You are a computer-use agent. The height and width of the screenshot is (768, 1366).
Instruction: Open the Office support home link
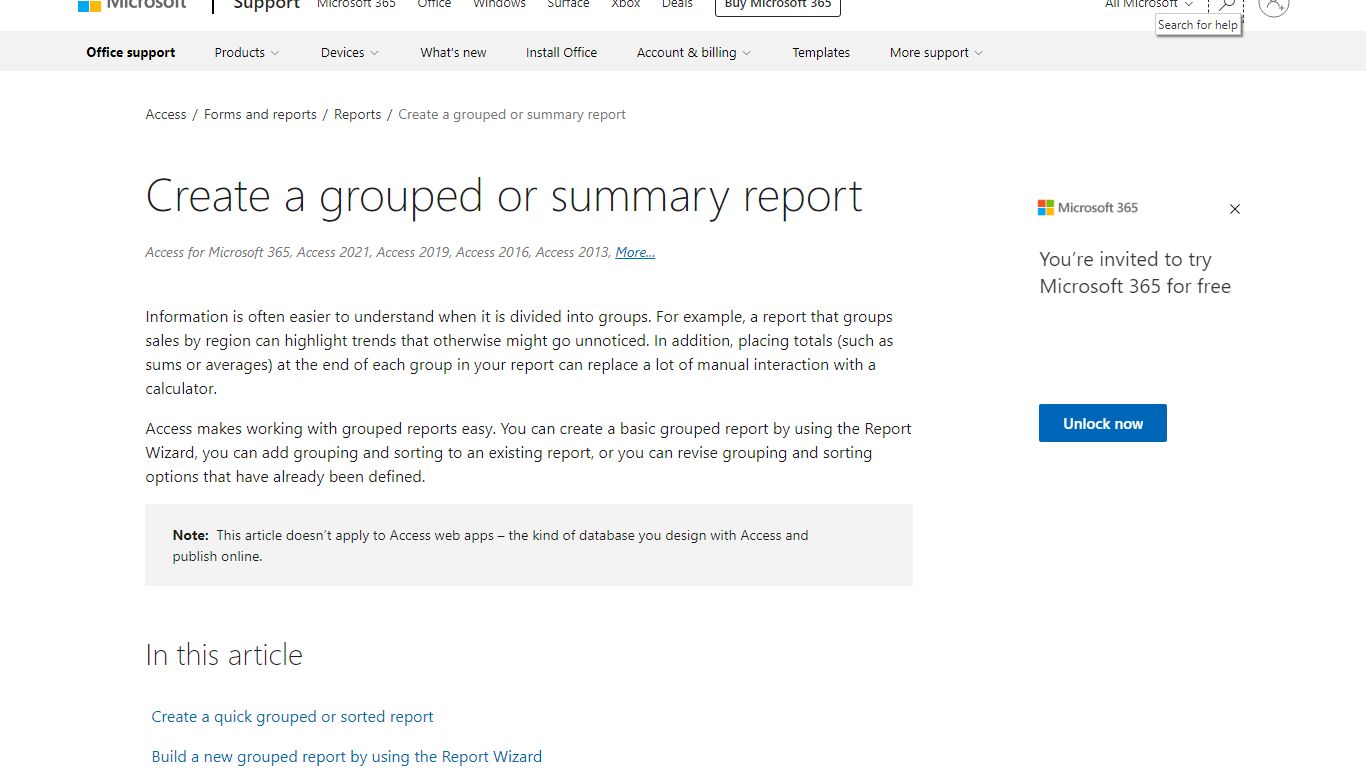point(131,52)
